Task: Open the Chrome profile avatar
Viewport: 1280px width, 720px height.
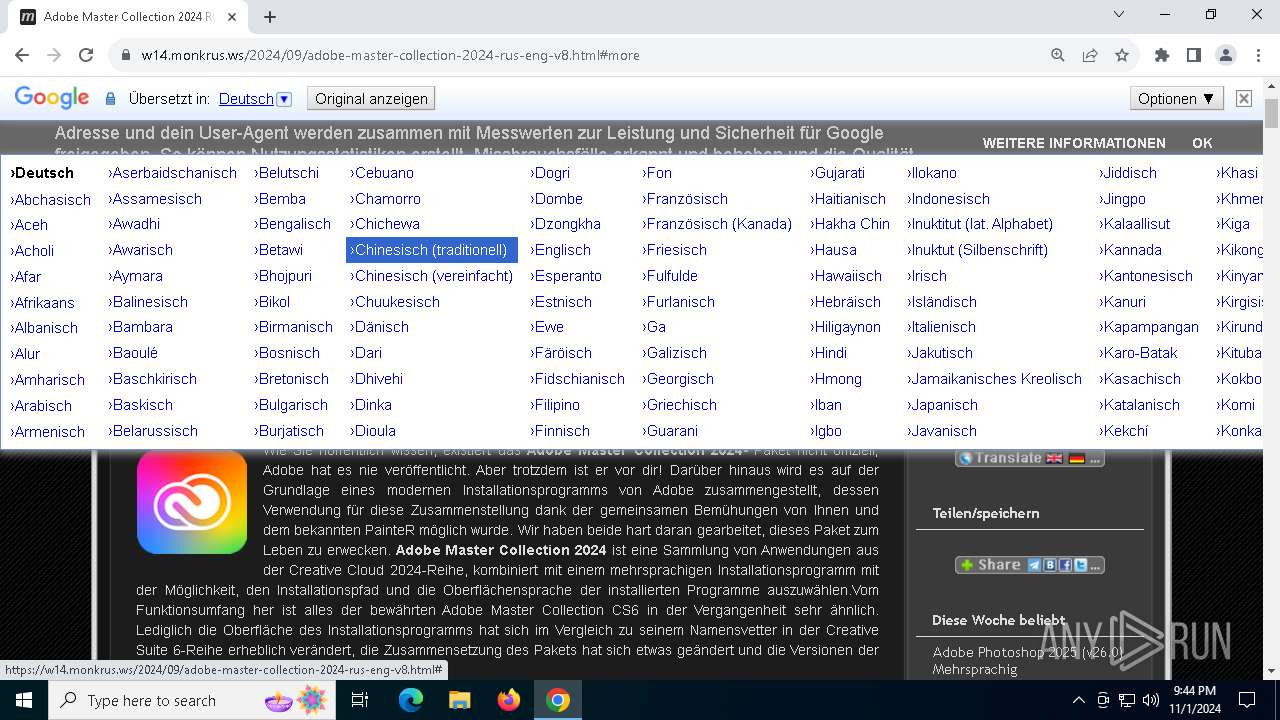Action: 1226,55
